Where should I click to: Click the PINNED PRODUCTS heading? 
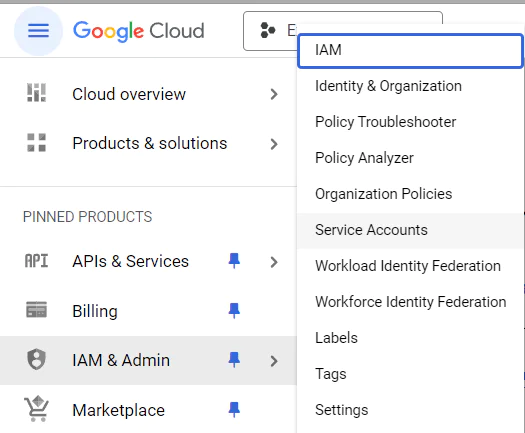click(87, 217)
